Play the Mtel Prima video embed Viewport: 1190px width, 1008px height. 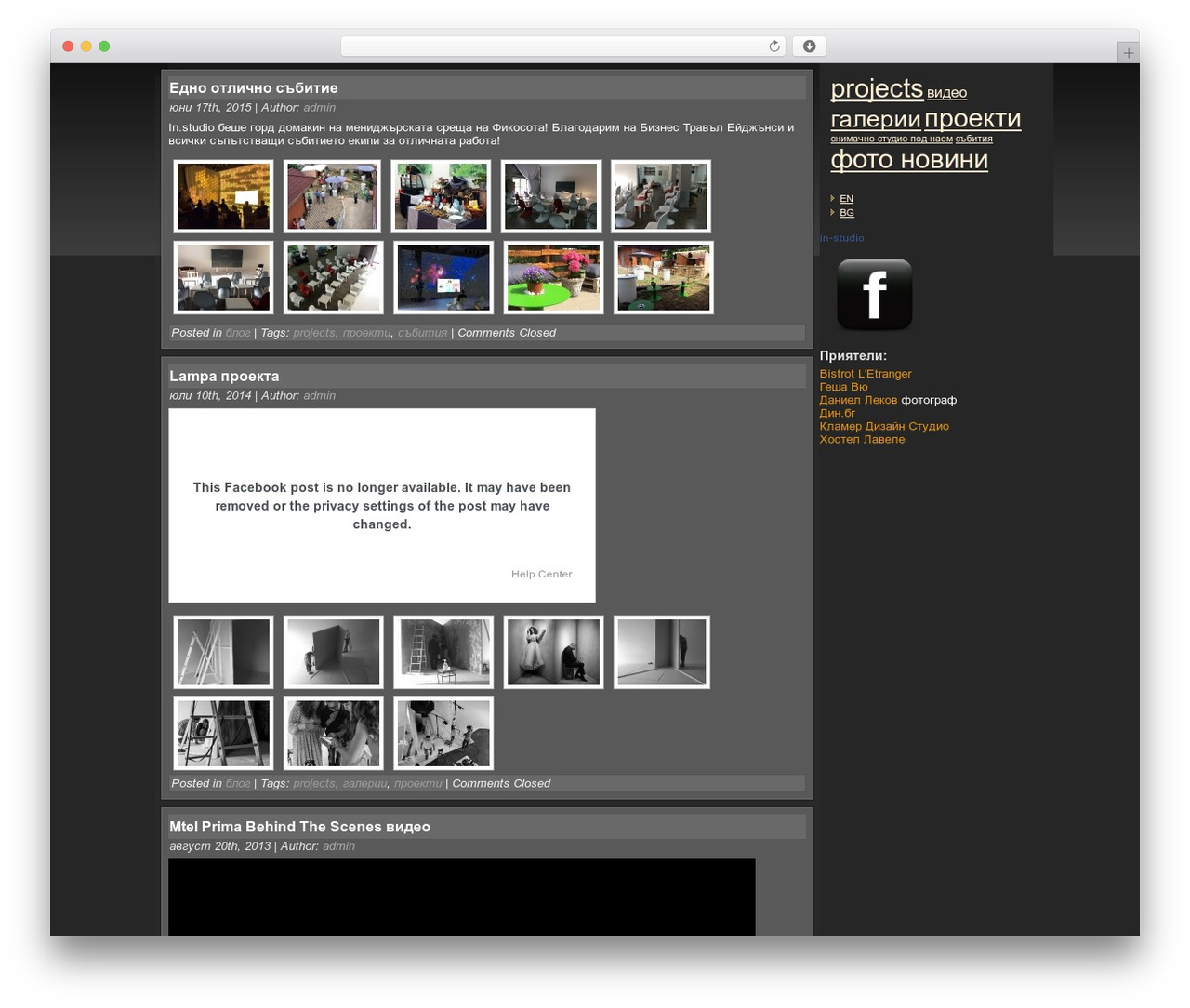(462, 897)
